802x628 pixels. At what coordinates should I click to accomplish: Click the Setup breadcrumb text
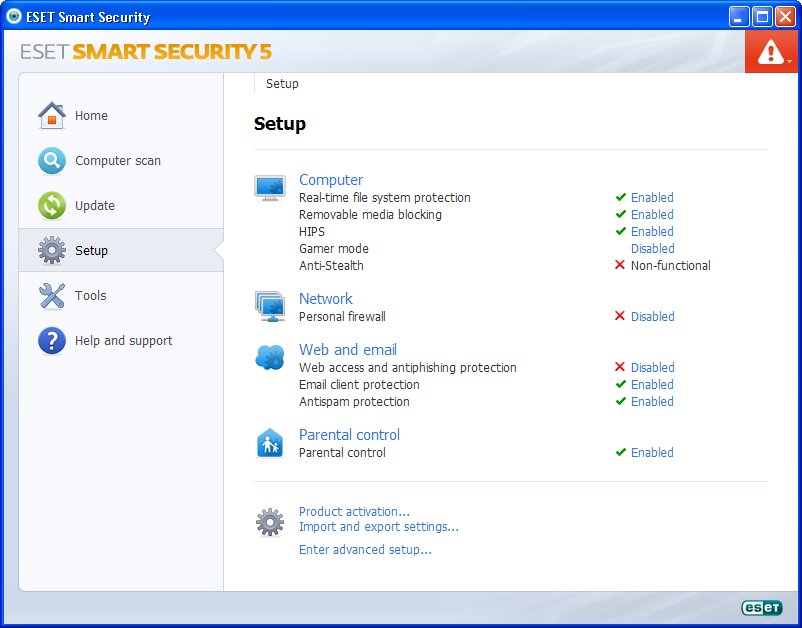282,84
